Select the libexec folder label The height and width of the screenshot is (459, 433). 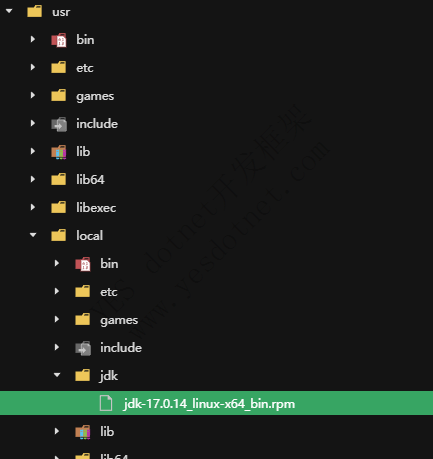click(x=96, y=207)
